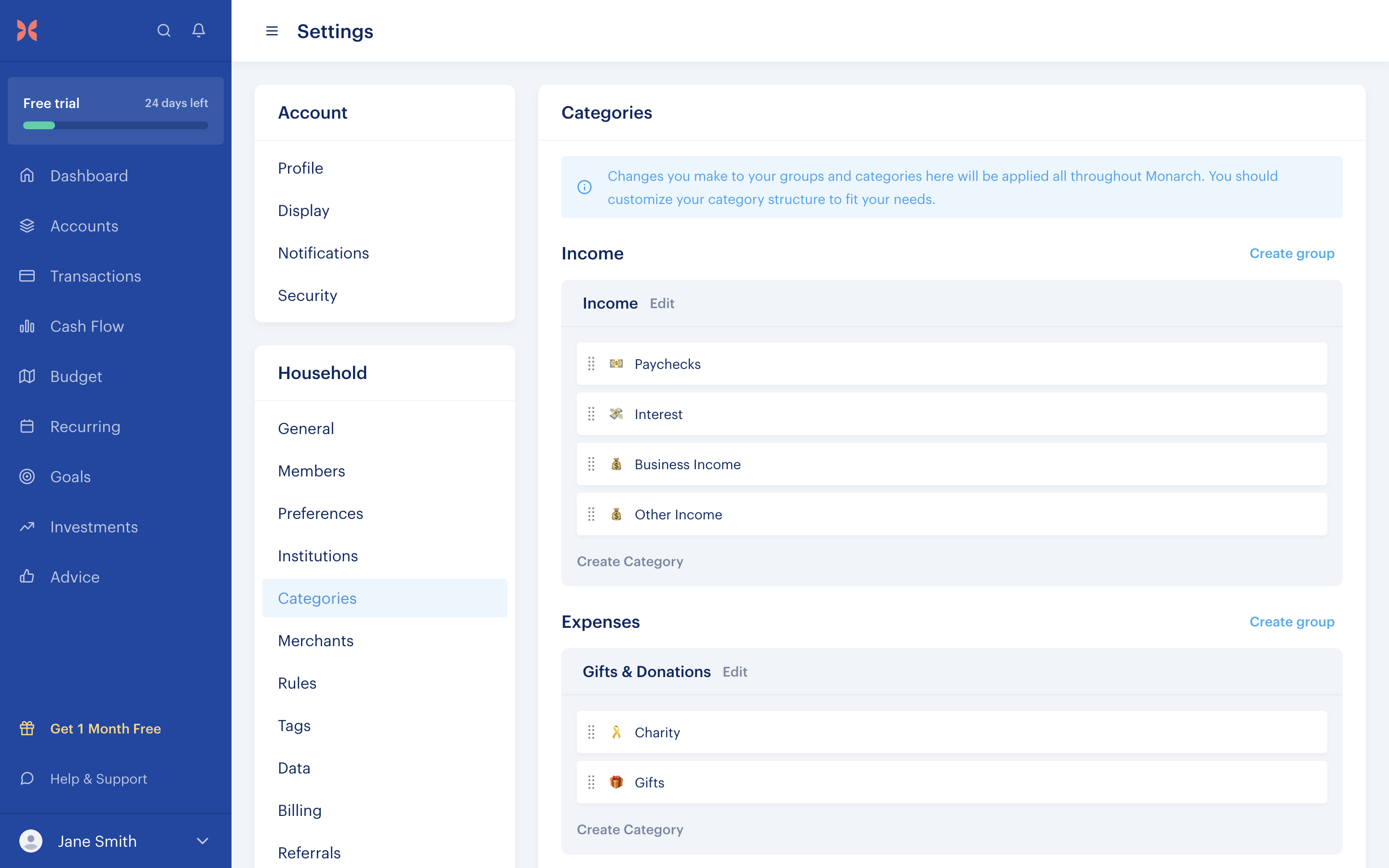Click Create group next to Income
This screenshot has height=868, width=1389.
click(x=1292, y=253)
